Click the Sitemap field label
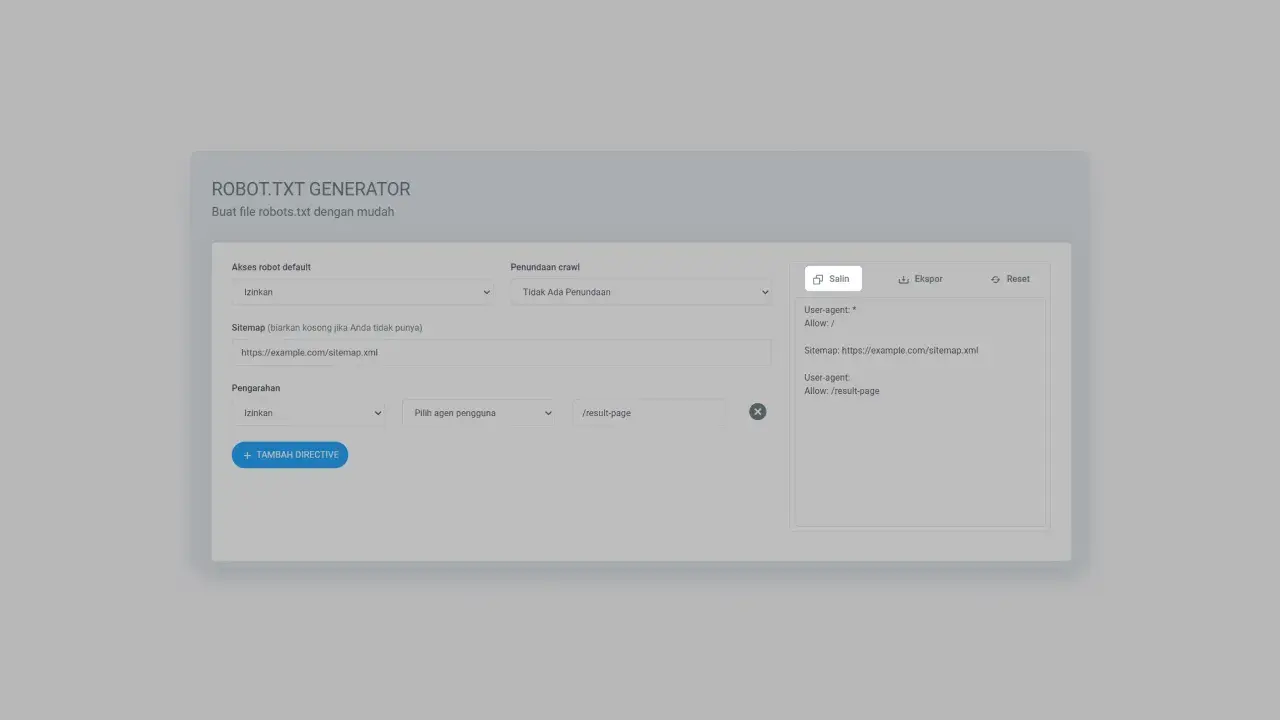The width and height of the screenshot is (1280, 720). coord(248,328)
